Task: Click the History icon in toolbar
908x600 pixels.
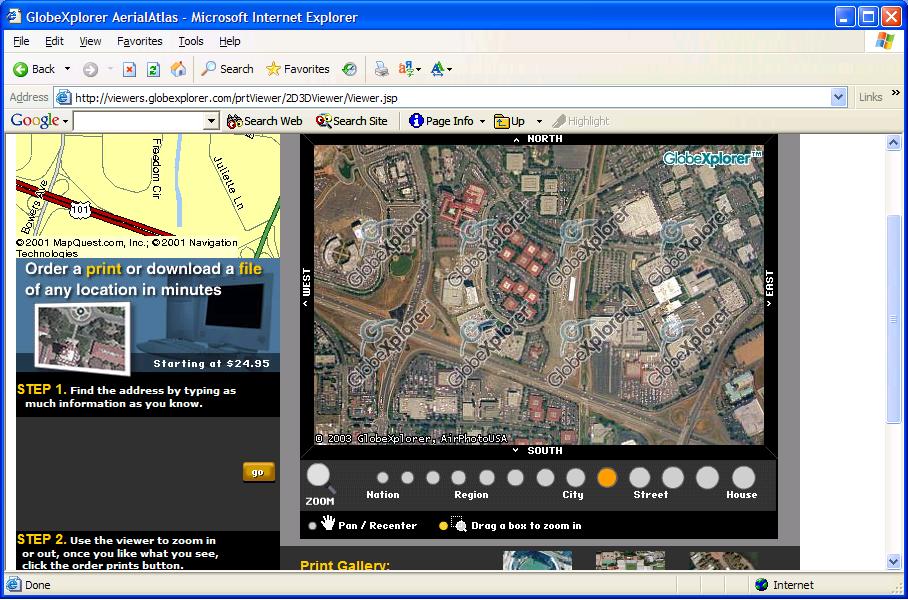Action: pos(349,69)
